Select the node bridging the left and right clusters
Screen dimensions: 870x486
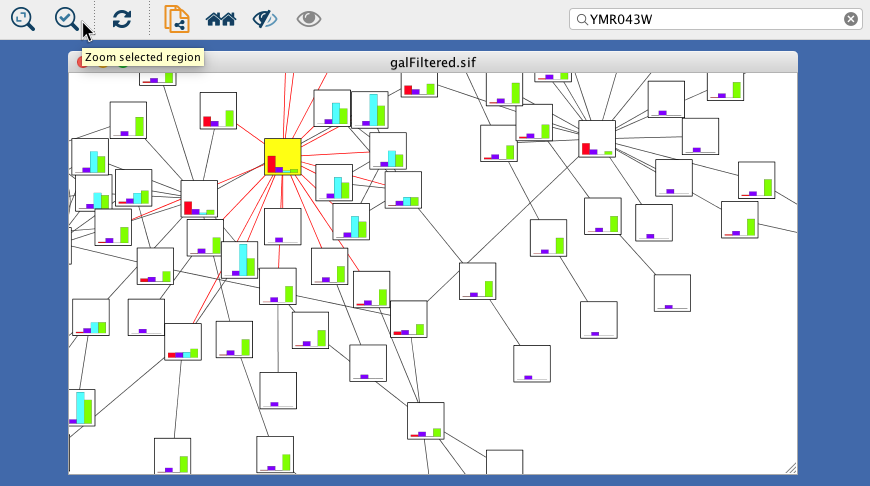click(x=477, y=281)
